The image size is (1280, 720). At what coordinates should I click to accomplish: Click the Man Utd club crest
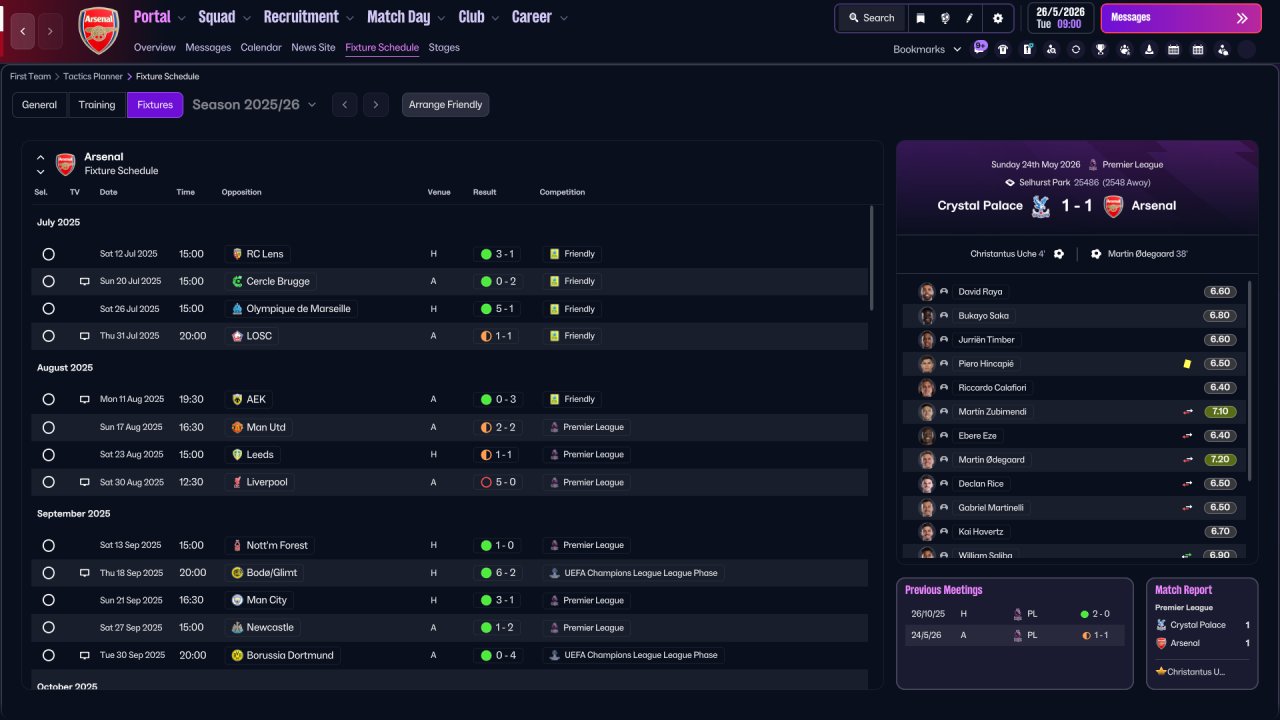tap(237, 427)
